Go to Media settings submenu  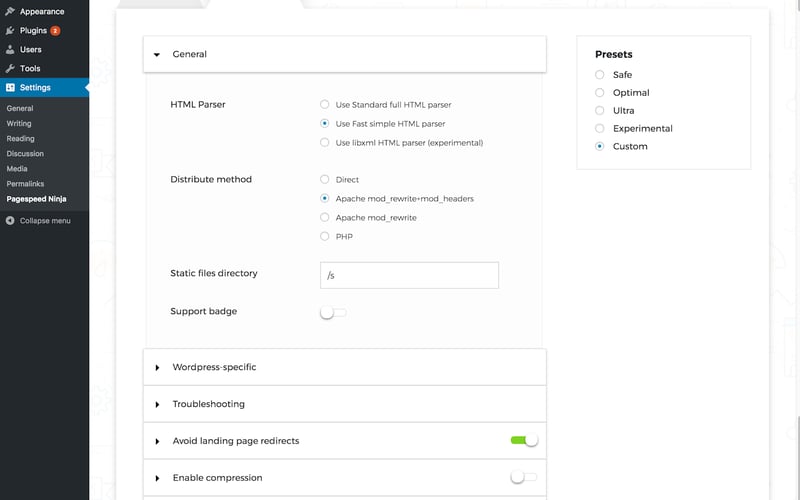click(x=17, y=168)
